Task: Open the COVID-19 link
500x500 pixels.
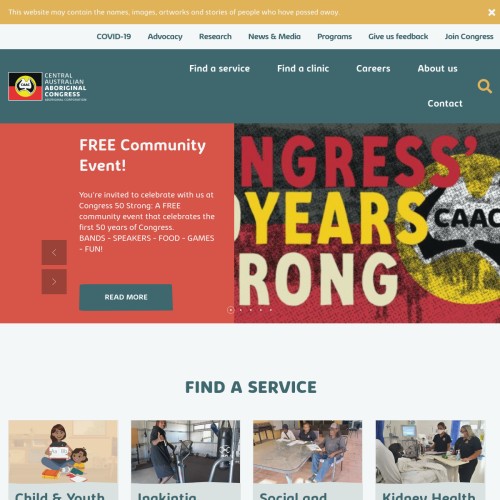Action: point(114,37)
